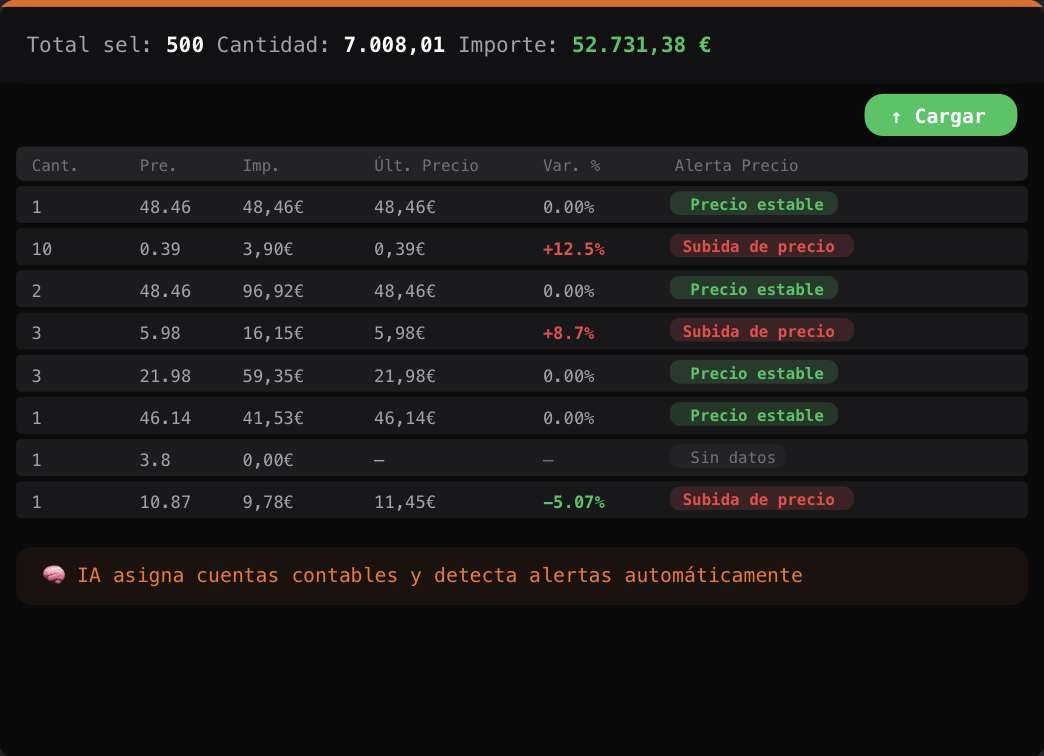Click the +8.7% variation value
Viewport: 1044px width, 756px height.
tap(568, 333)
